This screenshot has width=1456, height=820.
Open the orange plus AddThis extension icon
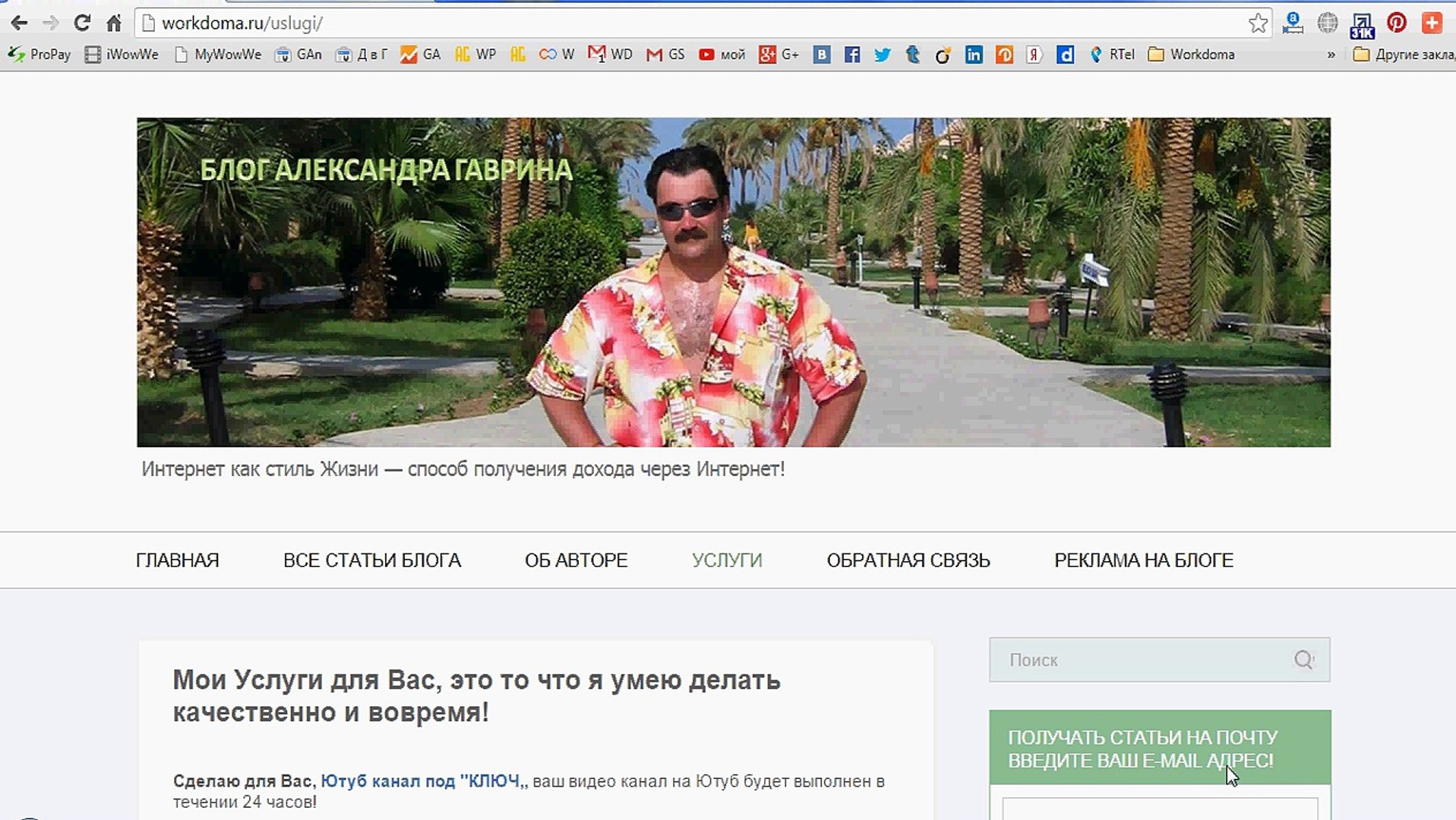(1432, 23)
